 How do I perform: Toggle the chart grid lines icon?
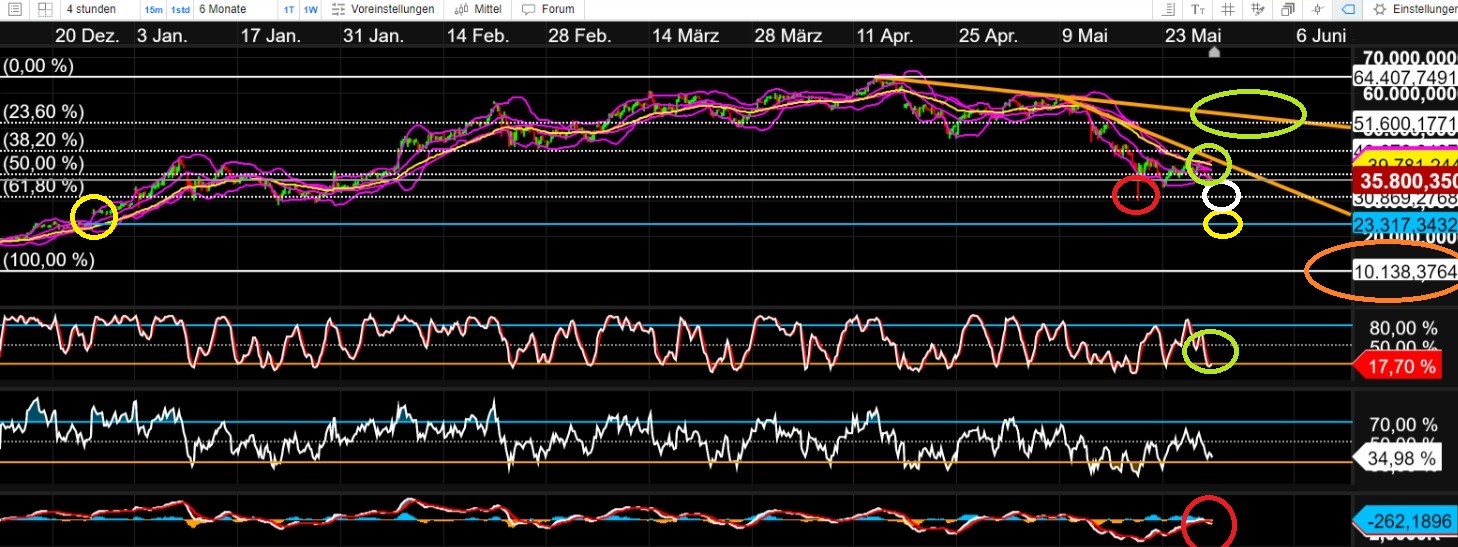pos(1227,9)
